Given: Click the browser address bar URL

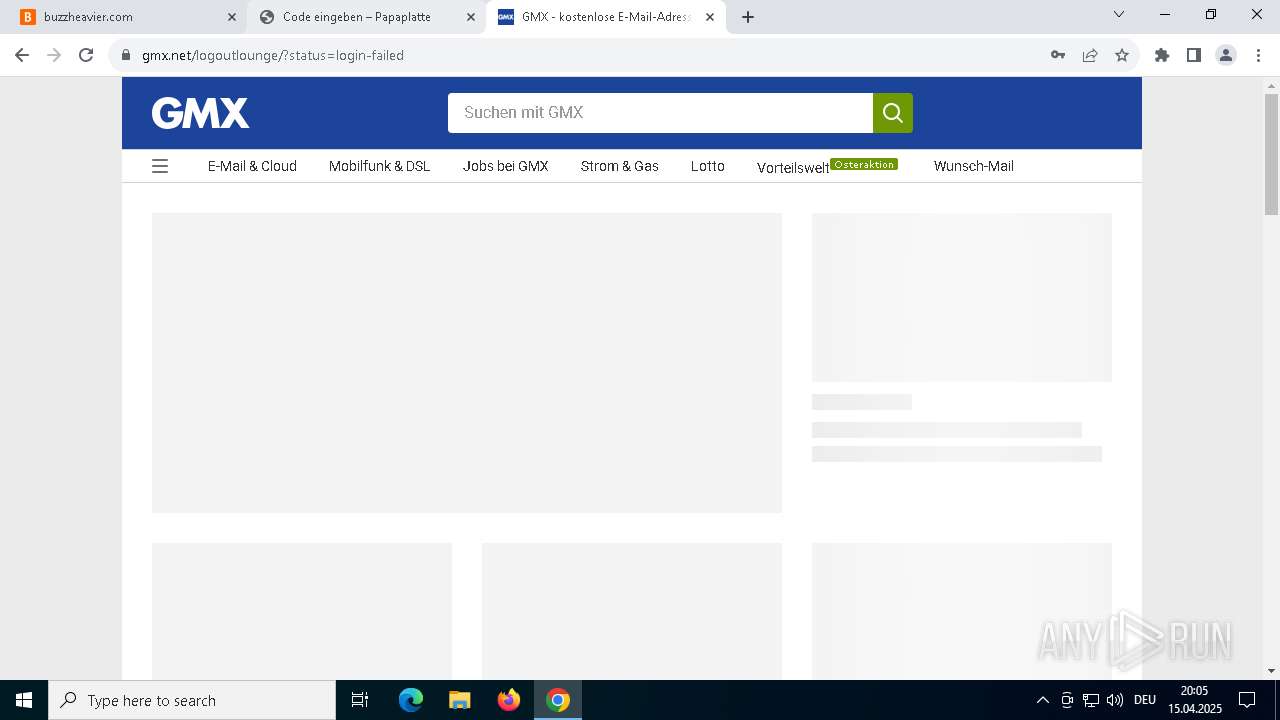Looking at the screenshot, I should tap(273, 55).
